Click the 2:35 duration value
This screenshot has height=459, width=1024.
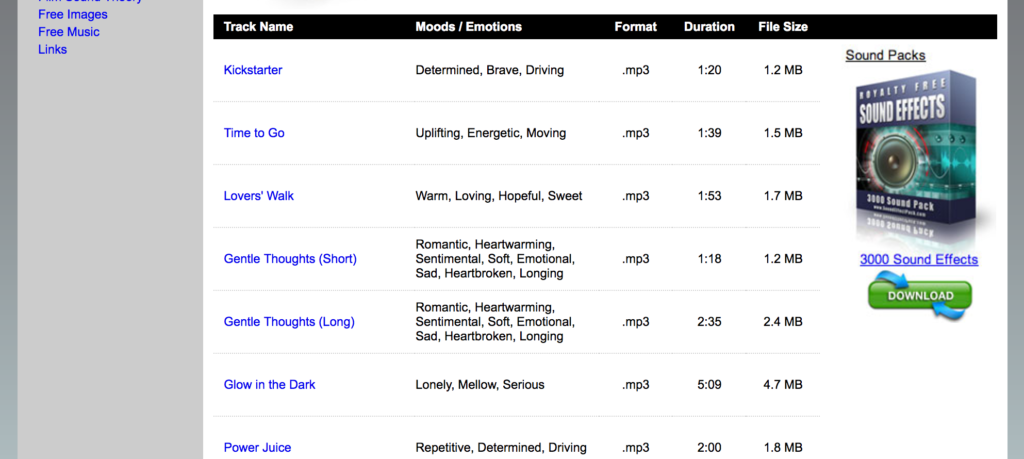pyautogui.click(x=709, y=322)
